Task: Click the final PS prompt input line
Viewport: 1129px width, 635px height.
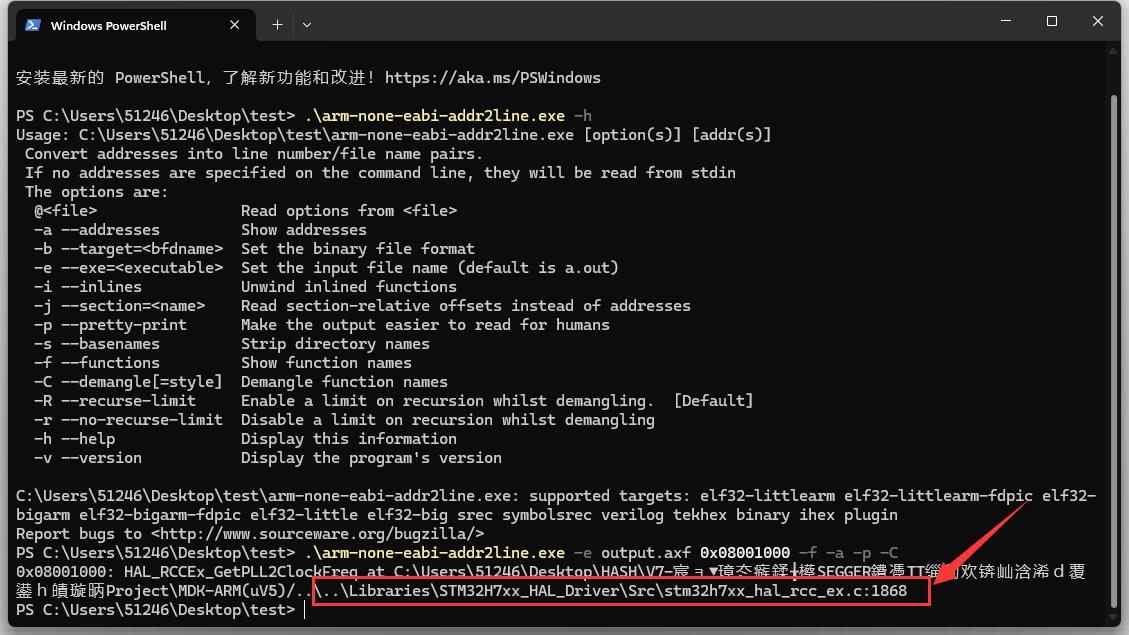Action: [156, 610]
